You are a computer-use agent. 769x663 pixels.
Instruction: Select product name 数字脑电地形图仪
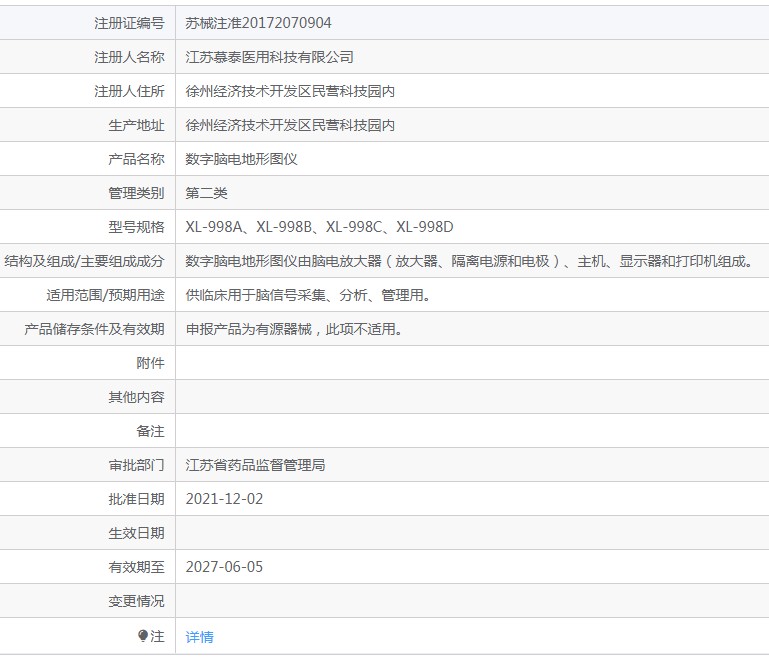point(241,159)
